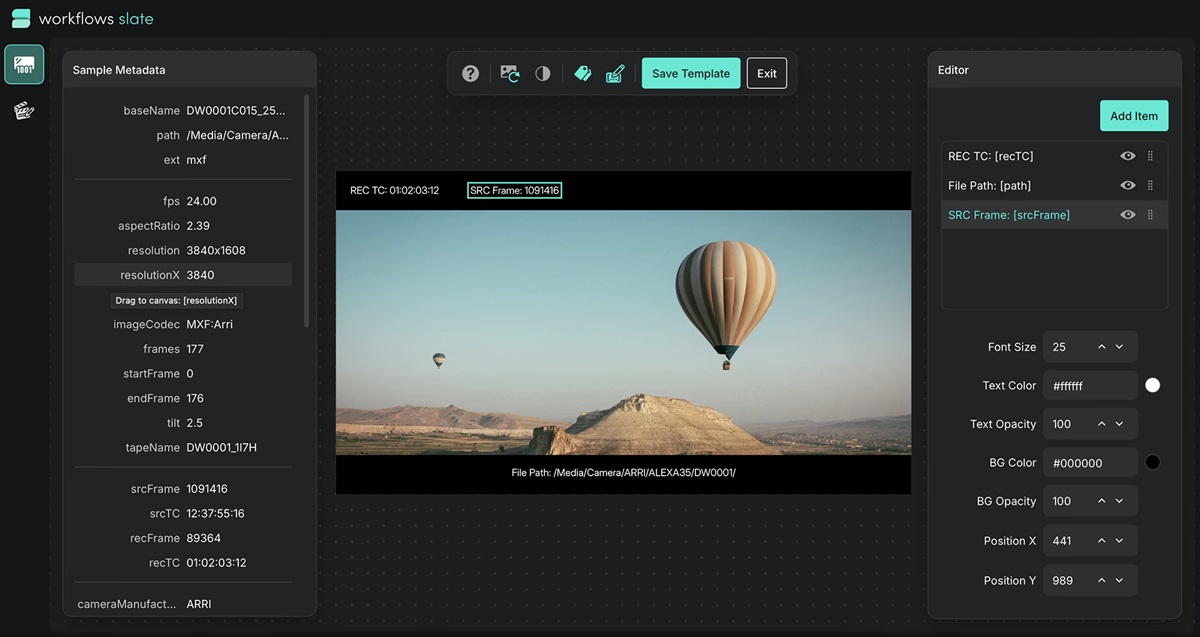Increase Position X with up arrow
The image size is (1200, 637).
1102,541
